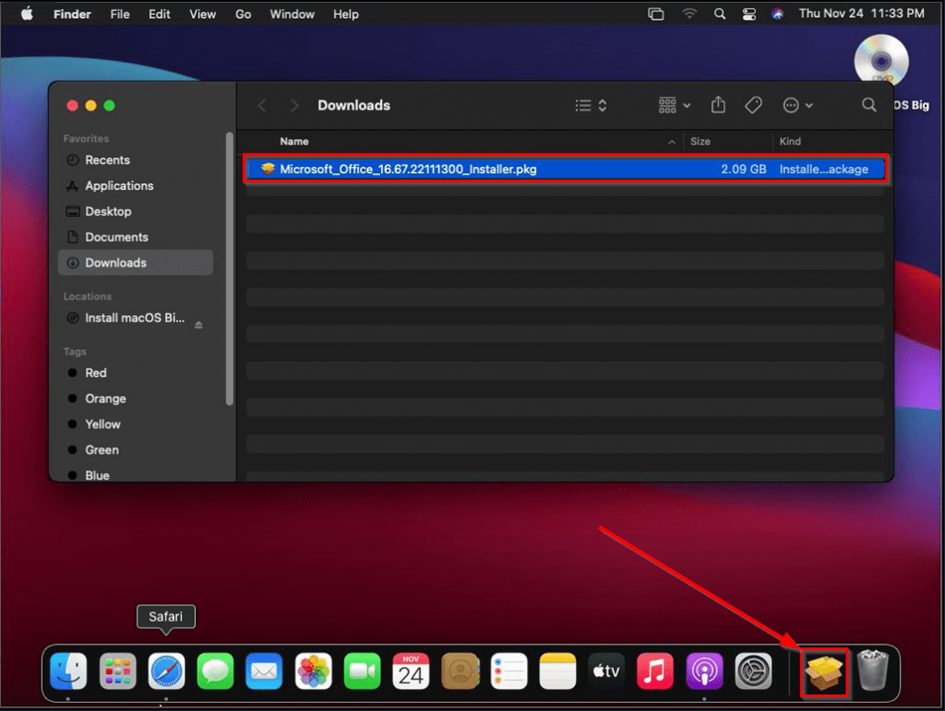Select Microsoft_Office_16.67.22111300_Installer.pkg file

[565, 169]
